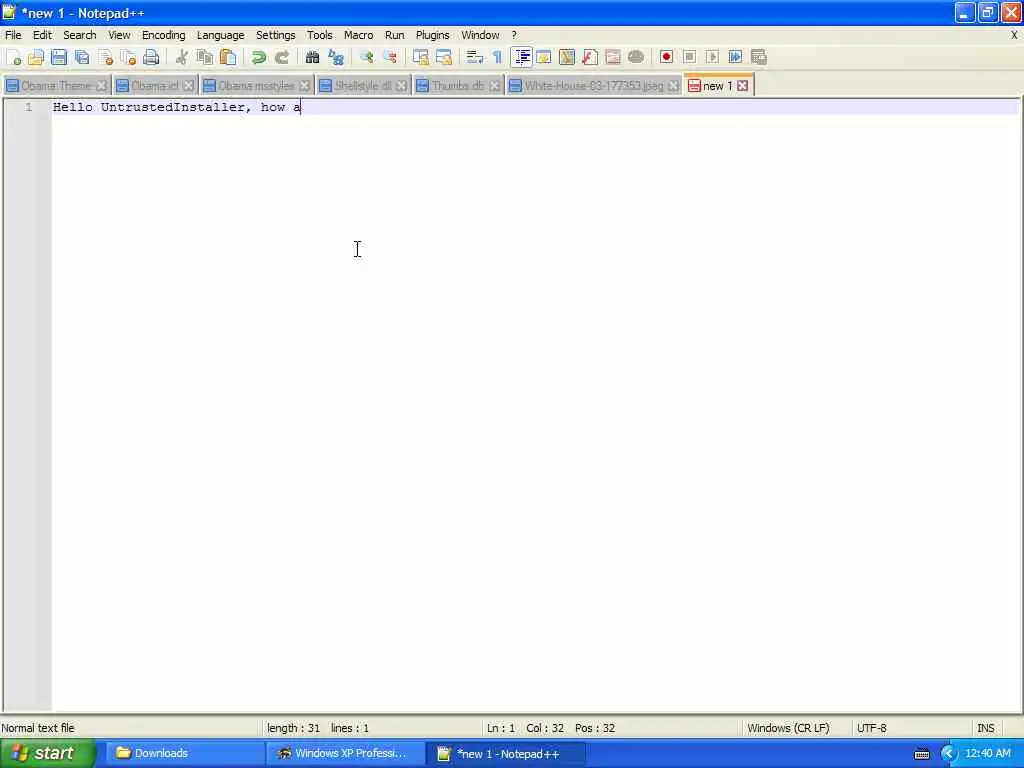Click the Copy toolbar icon

(x=205, y=57)
